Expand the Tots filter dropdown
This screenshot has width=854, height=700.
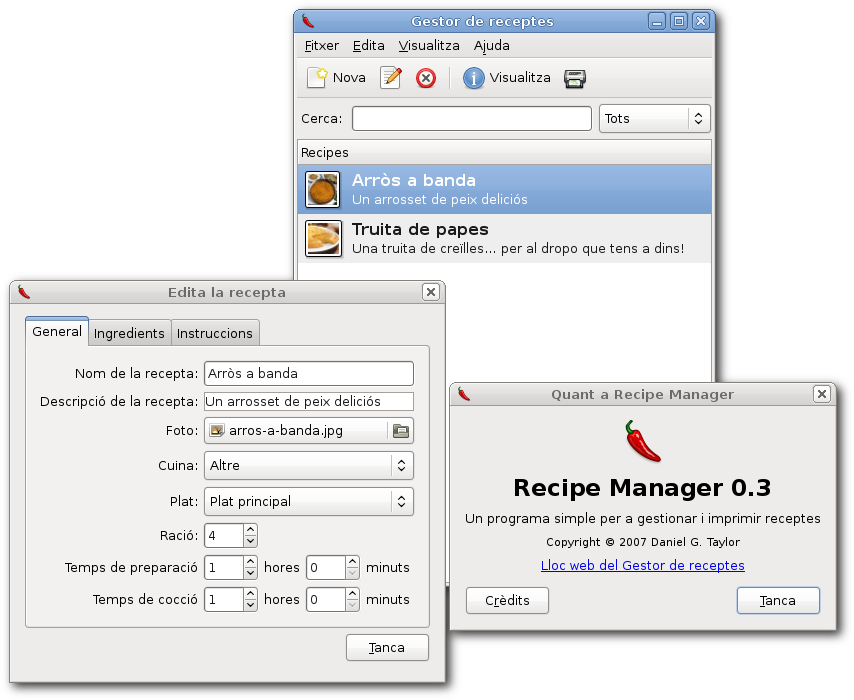pos(655,118)
